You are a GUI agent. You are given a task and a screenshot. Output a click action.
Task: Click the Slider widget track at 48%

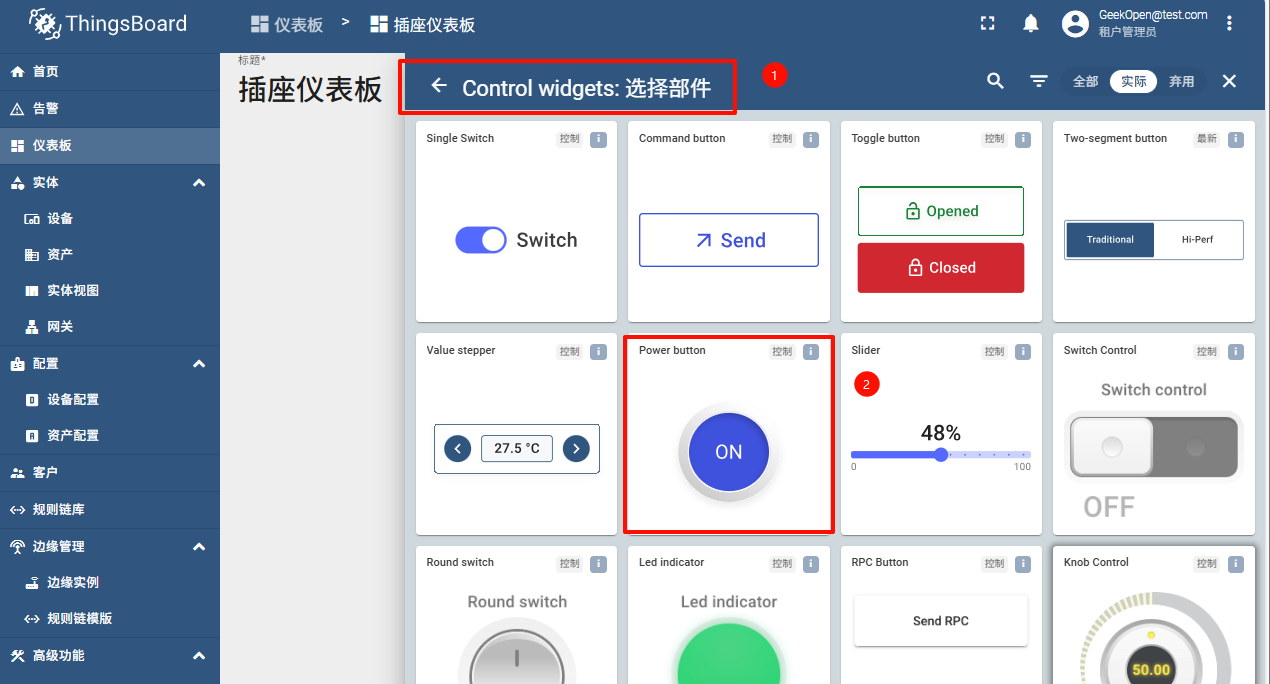[940, 455]
